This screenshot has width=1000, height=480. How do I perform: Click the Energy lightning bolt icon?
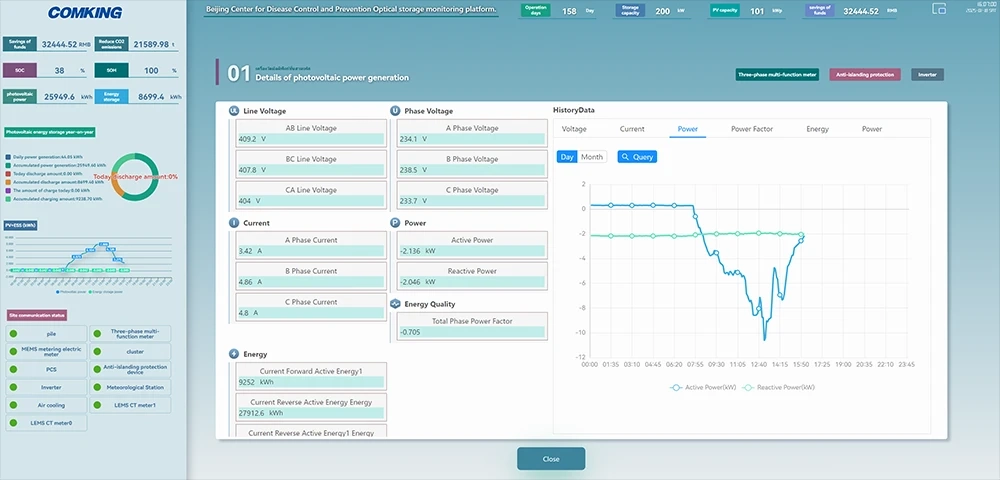pyautogui.click(x=235, y=354)
